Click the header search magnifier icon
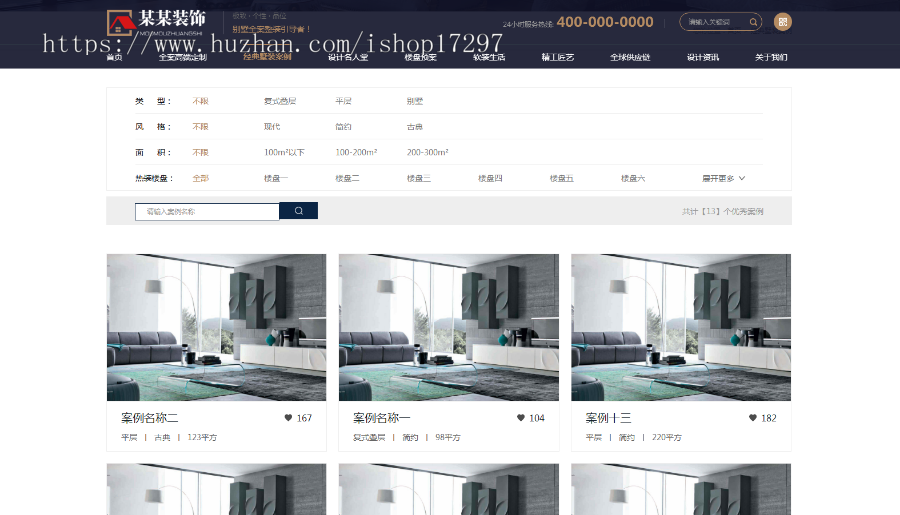Viewport: 900px width, 515px height. [x=753, y=22]
